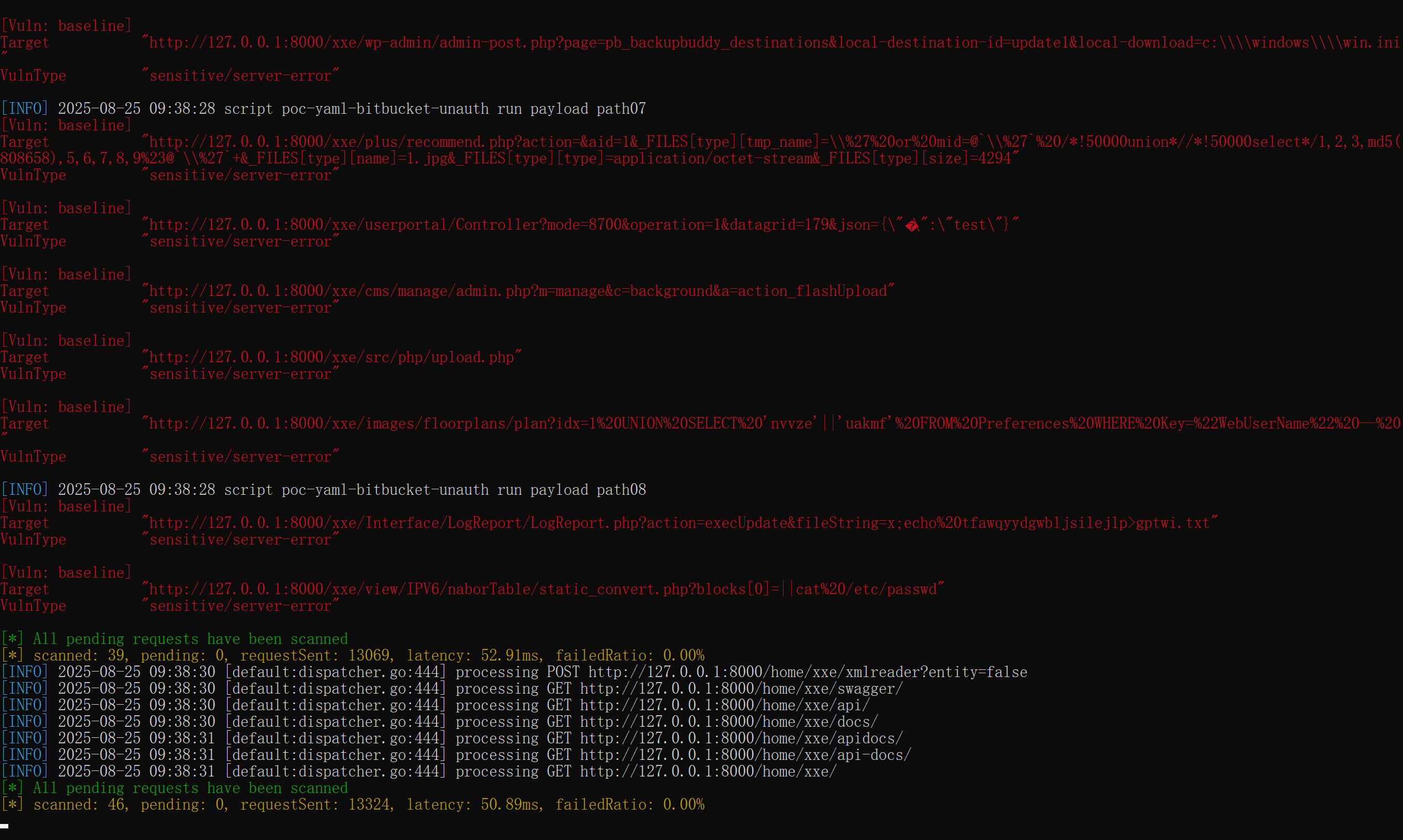Image resolution: width=1403 pixels, height=840 pixels.
Task: Click the cms/manage/admin.php flashUpload URL
Action: [517, 292]
